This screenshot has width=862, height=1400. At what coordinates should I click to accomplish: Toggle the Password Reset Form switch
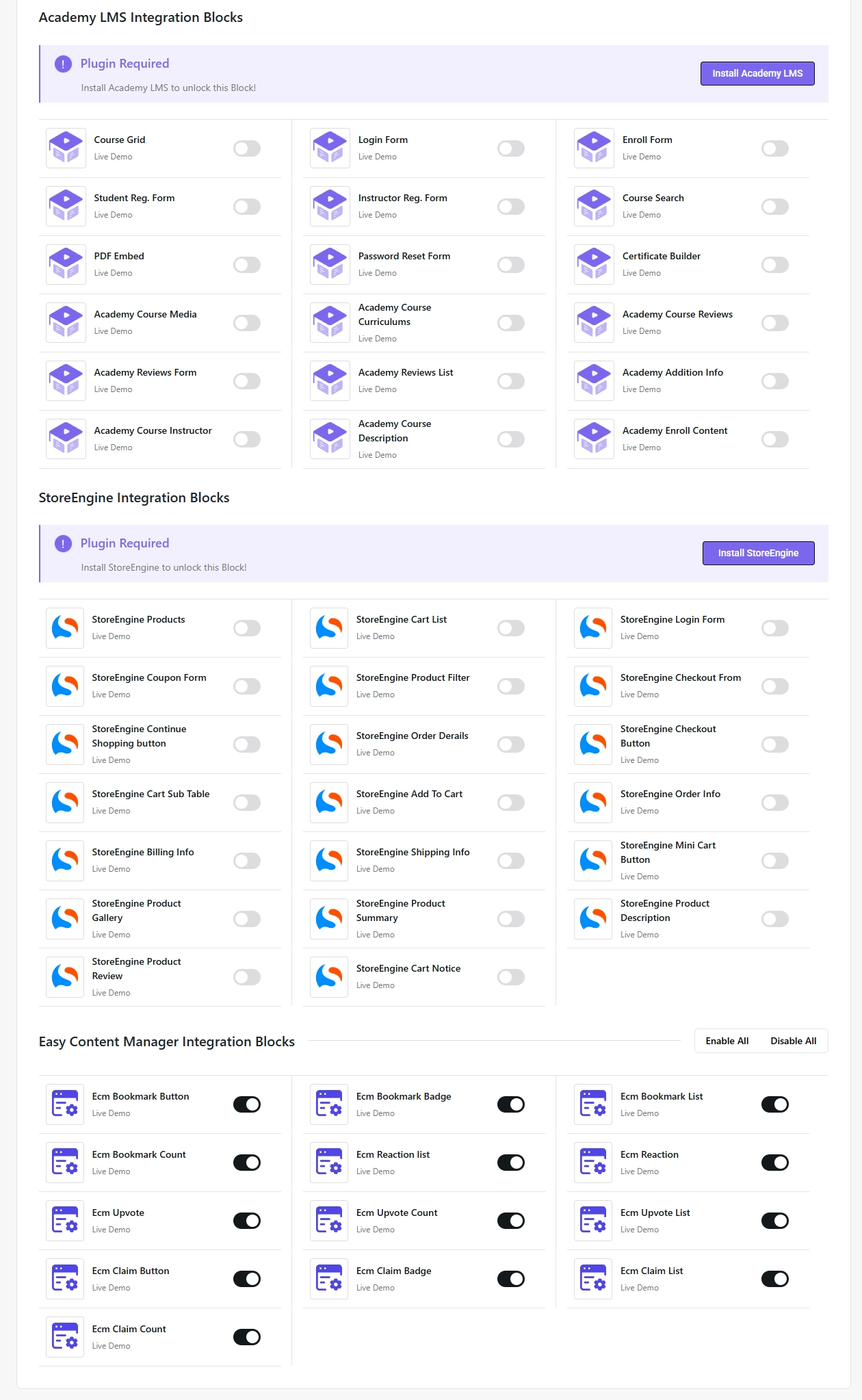click(511, 265)
